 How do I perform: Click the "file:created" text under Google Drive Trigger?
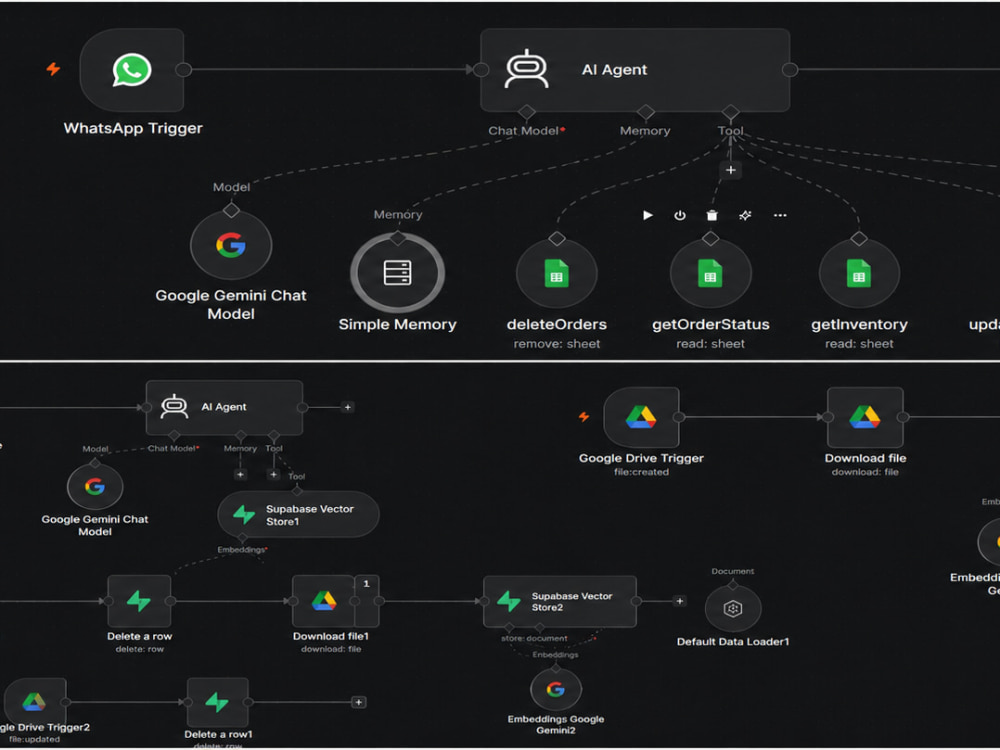pyautogui.click(x=642, y=472)
